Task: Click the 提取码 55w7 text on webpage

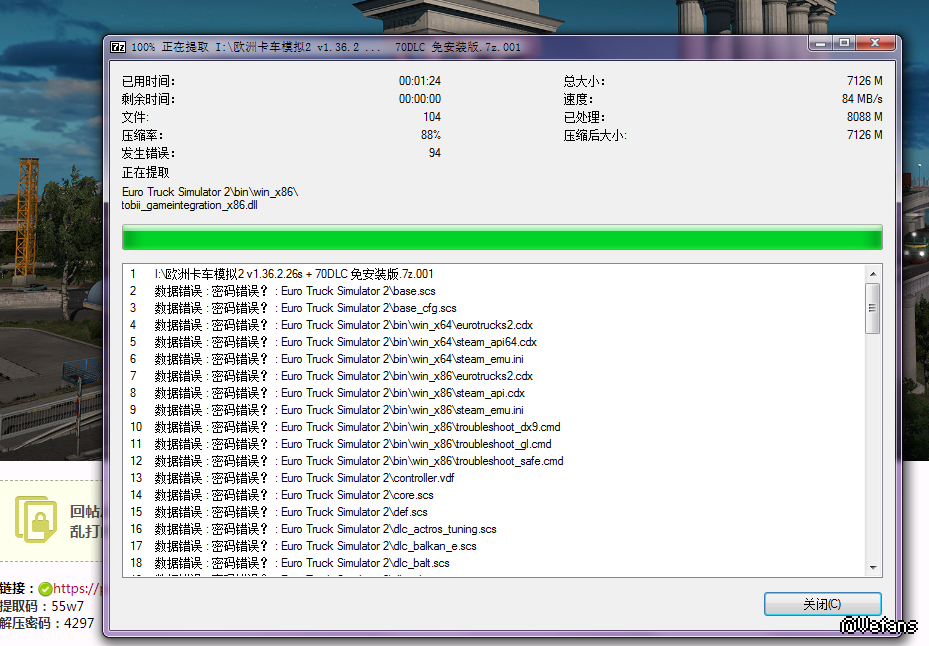Action: click(x=42, y=606)
